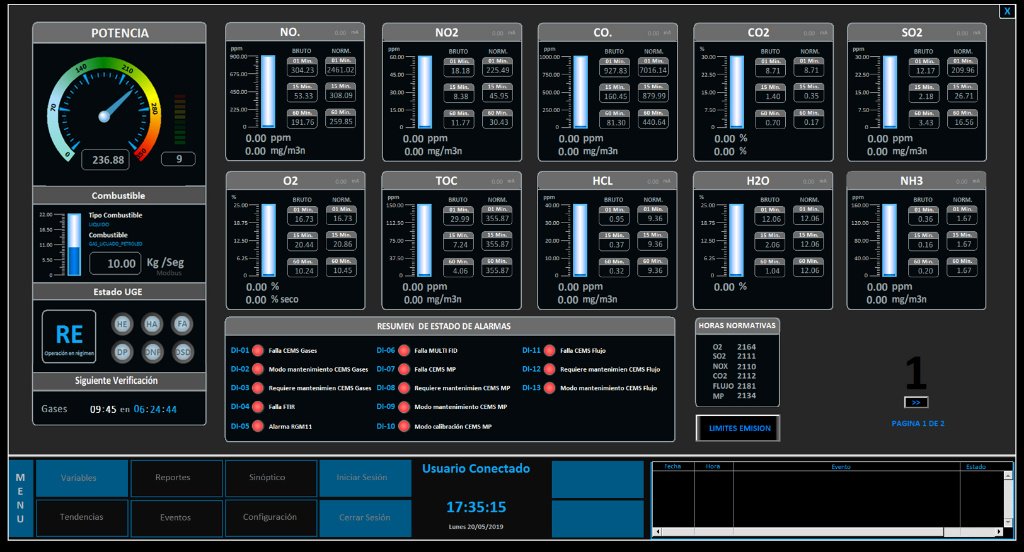
Task: Click DI-06 Falla MULTI FID alarm light
Action: pyautogui.click(x=404, y=350)
